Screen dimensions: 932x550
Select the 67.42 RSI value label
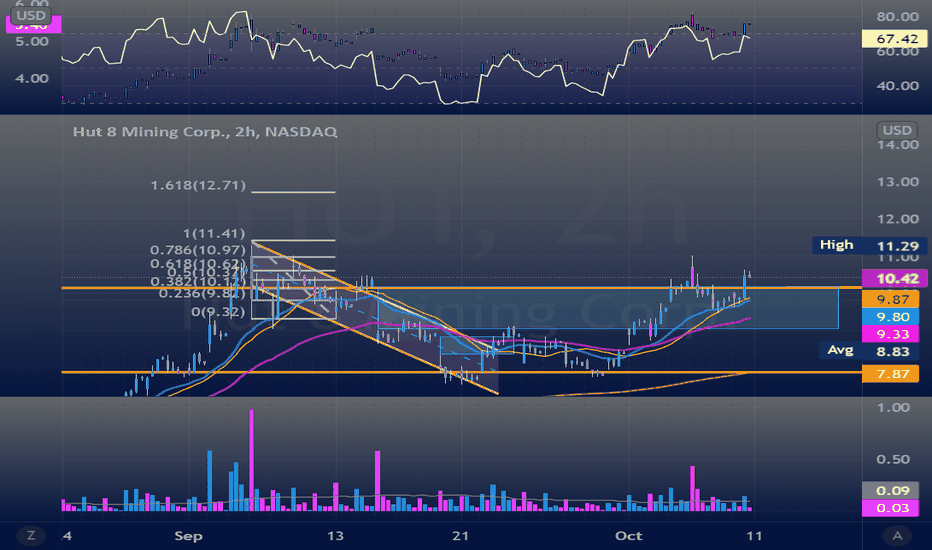coord(894,39)
